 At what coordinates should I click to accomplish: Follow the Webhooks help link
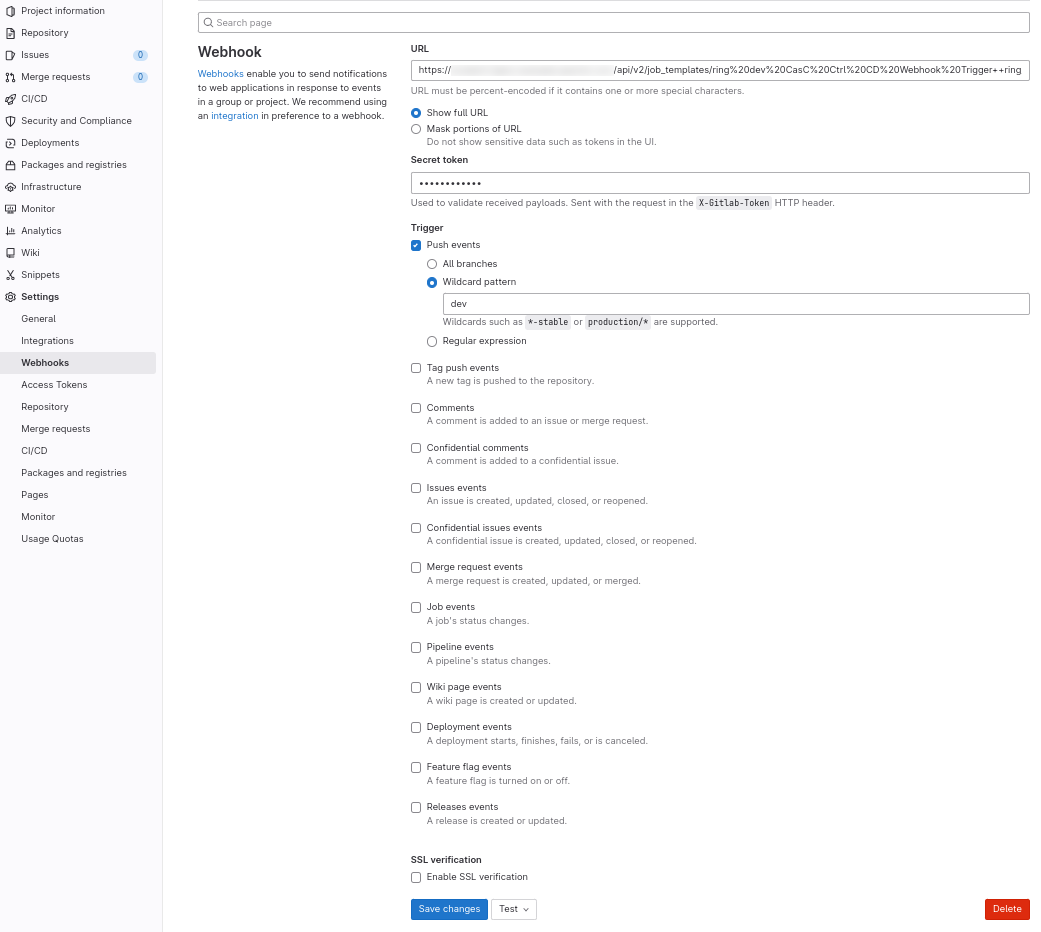click(x=220, y=74)
